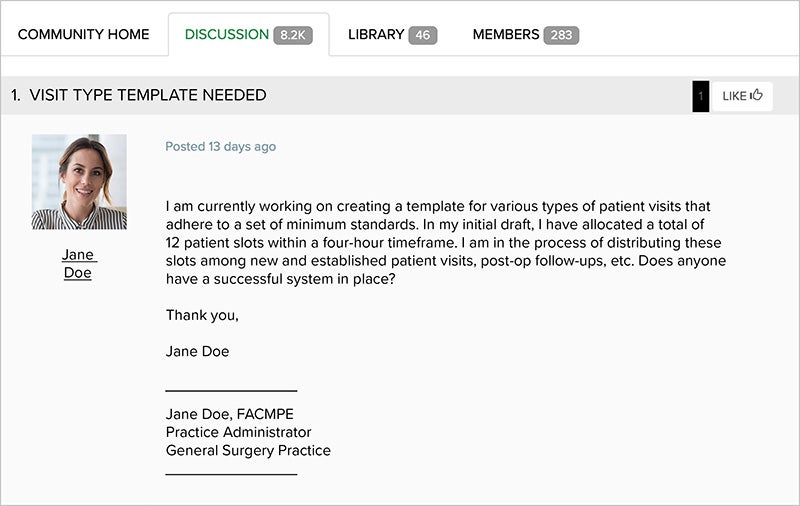Open Jane Doe's profile photo
This screenshot has height=506, width=800.
tap(79, 182)
